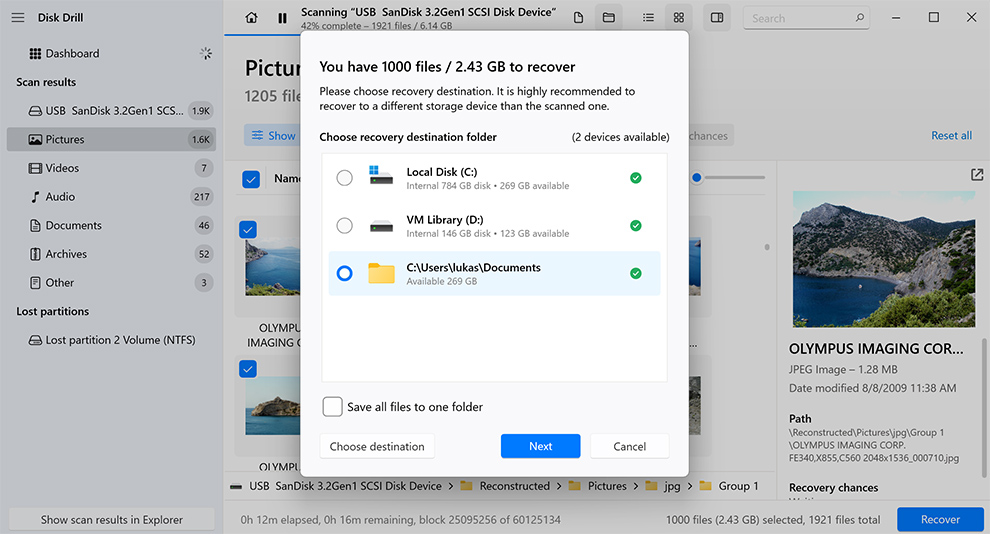Click the Show filter button
Image resolution: width=990 pixels, height=534 pixels.
point(273,135)
